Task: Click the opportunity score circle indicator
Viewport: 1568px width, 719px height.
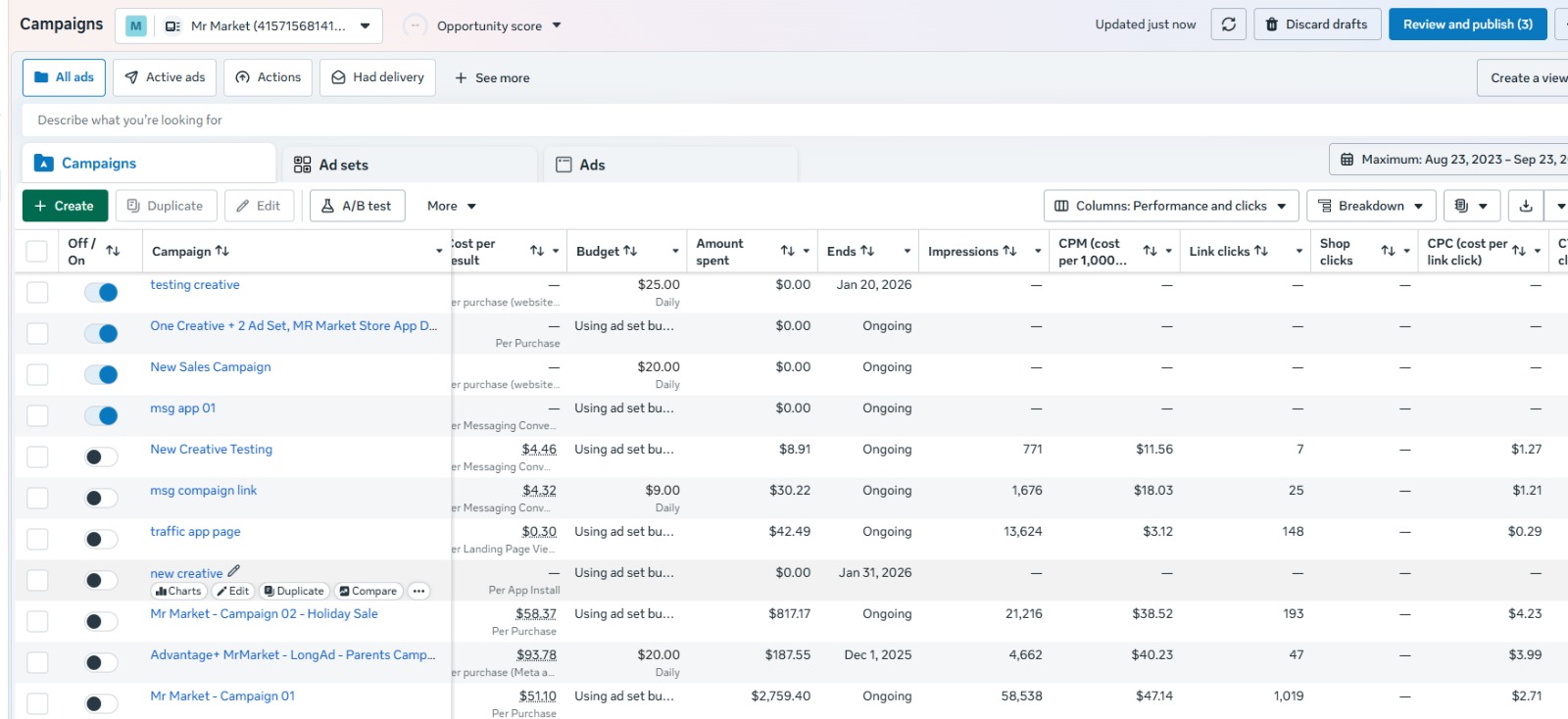Action: pyautogui.click(x=415, y=25)
